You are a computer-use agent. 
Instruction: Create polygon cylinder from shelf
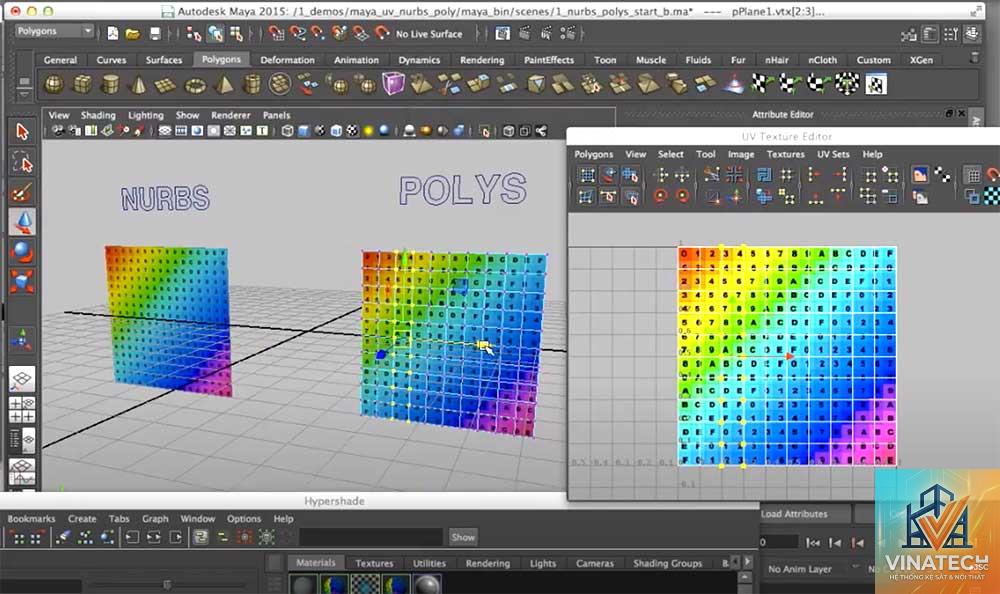110,84
